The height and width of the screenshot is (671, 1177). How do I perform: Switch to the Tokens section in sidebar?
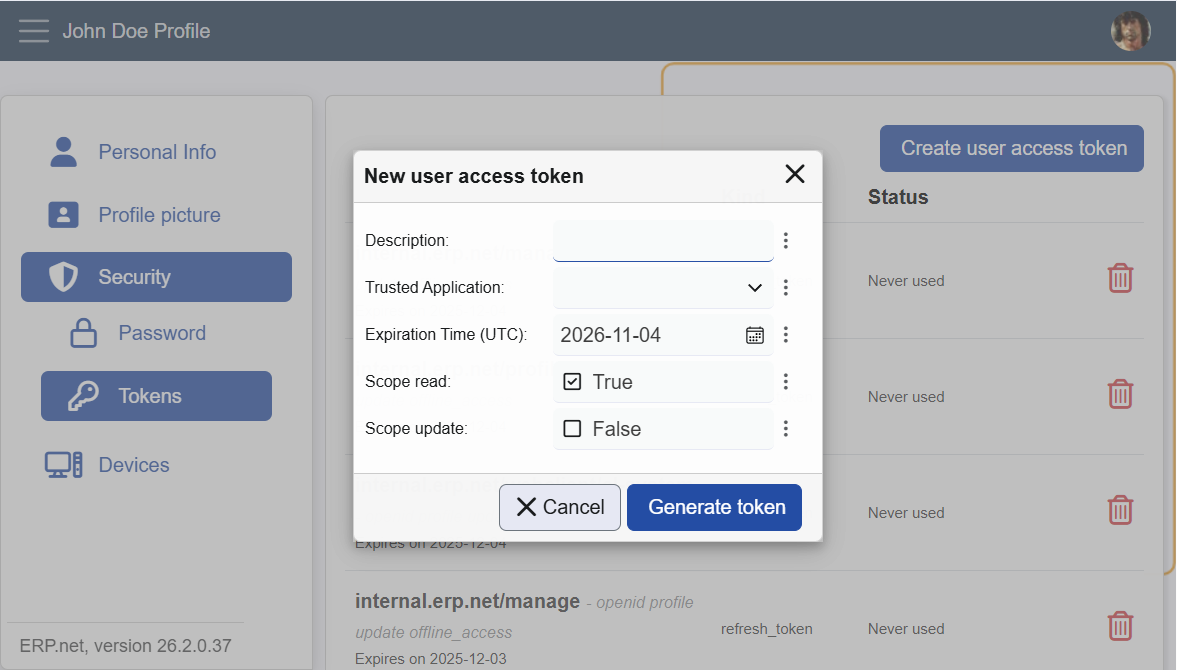tap(155, 395)
